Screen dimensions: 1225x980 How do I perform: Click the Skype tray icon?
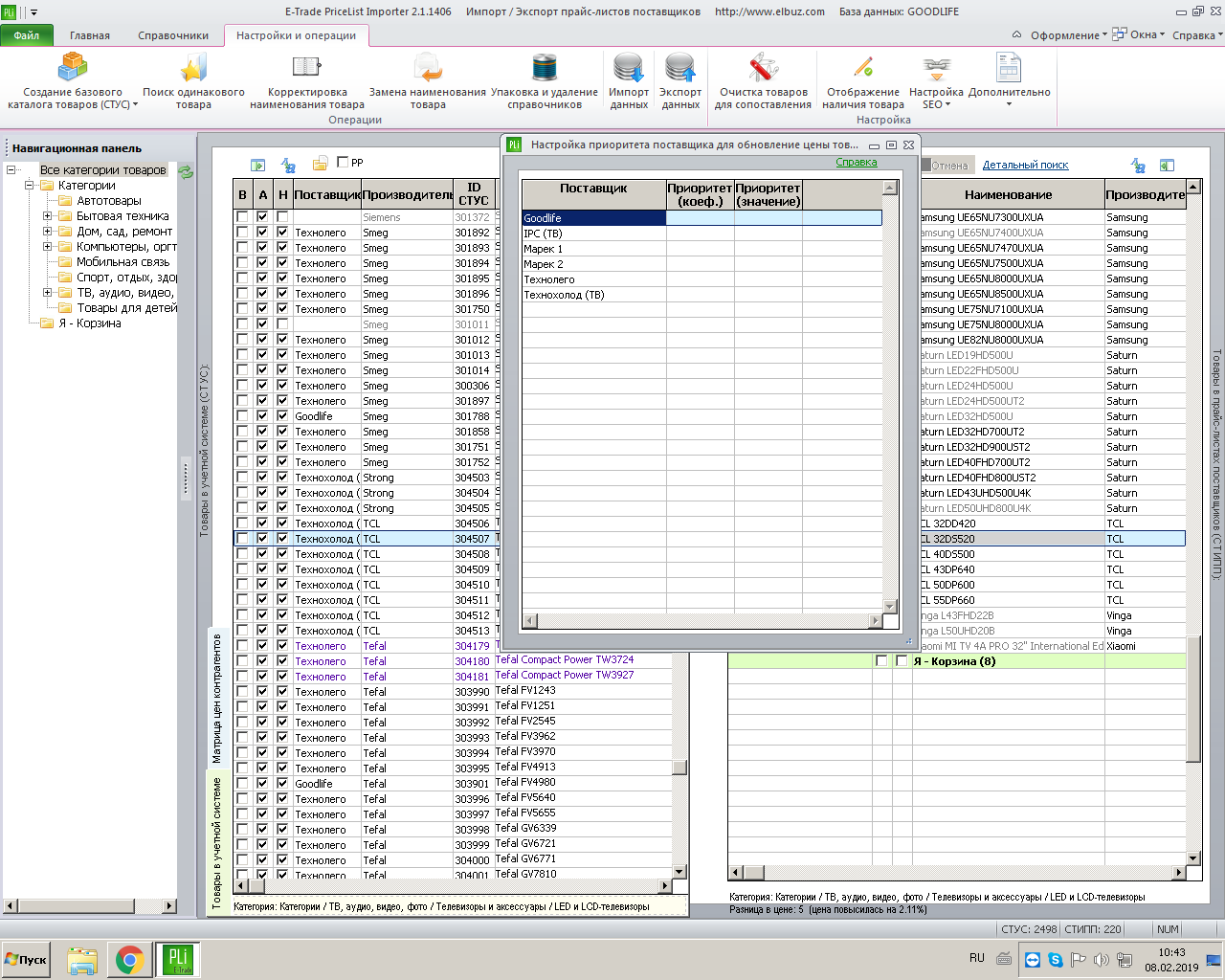1055,960
